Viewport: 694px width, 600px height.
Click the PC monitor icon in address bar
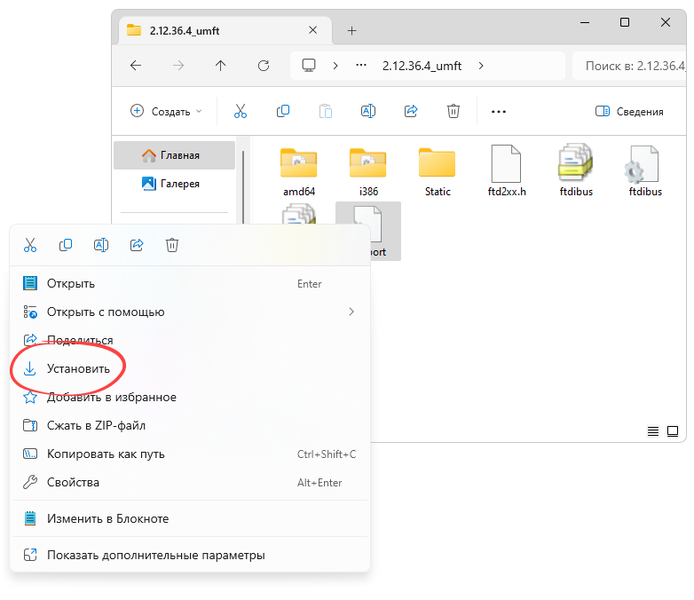point(308,65)
